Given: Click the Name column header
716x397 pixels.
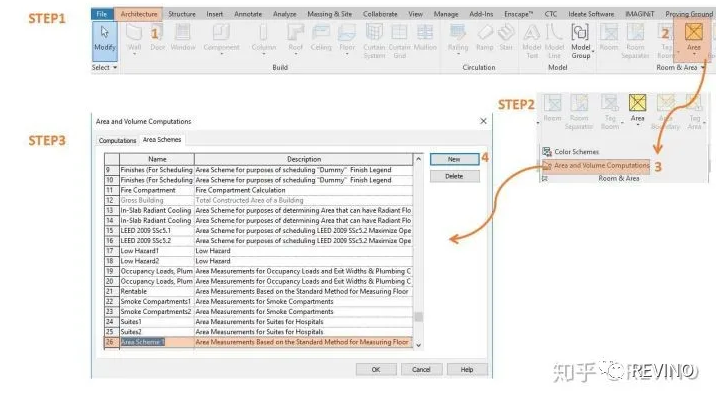Looking at the screenshot, I should tap(157, 159).
